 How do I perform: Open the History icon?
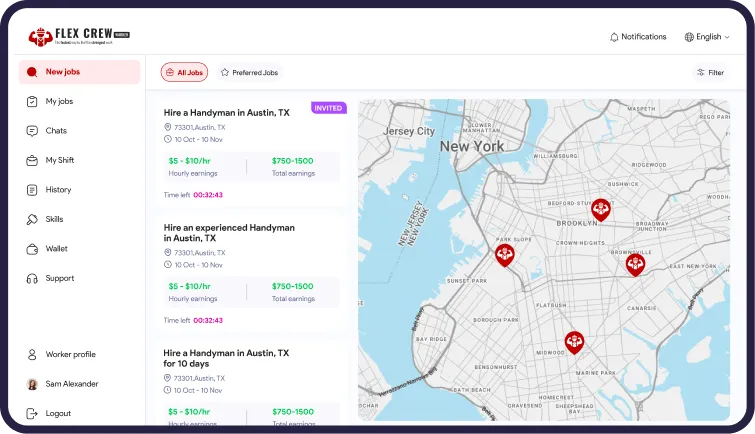(33, 190)
